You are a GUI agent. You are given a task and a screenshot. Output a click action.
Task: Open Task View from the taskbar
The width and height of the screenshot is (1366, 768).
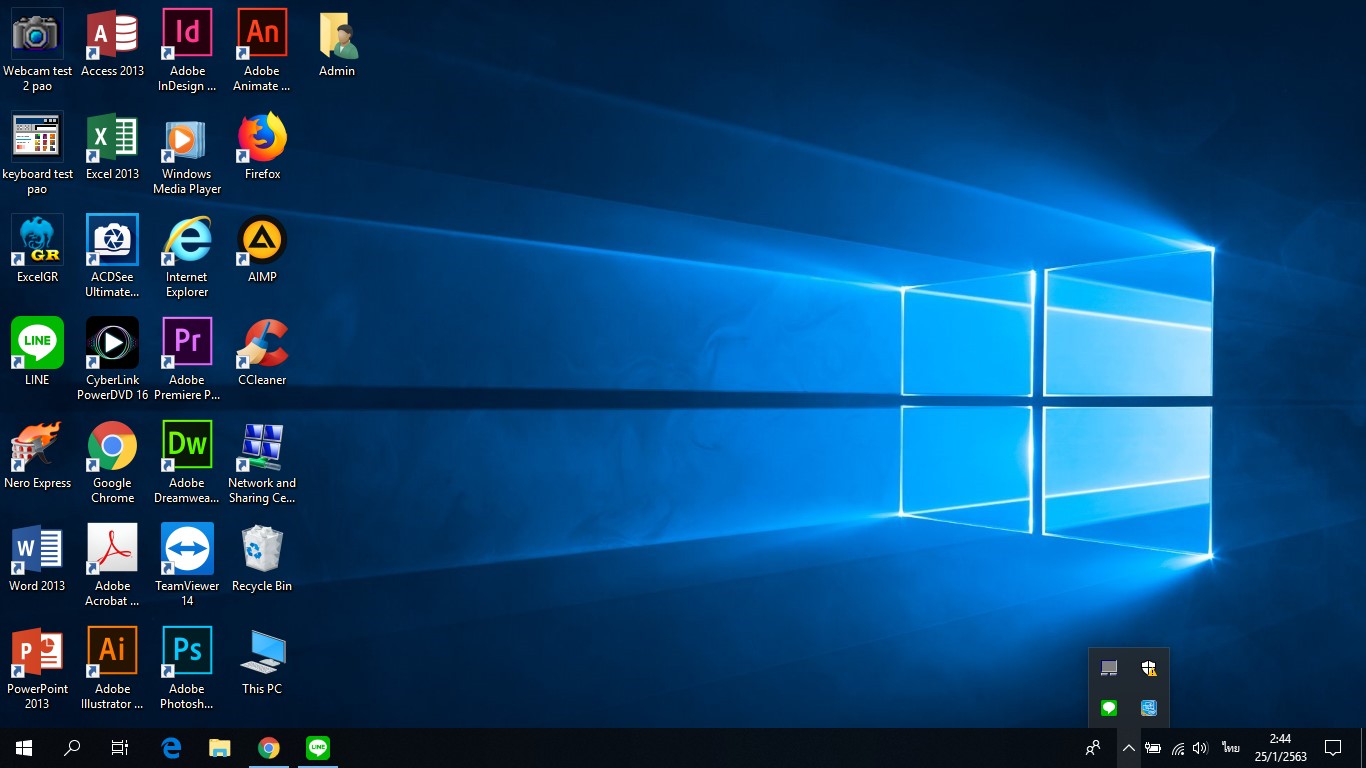click(x=120, y=748)
